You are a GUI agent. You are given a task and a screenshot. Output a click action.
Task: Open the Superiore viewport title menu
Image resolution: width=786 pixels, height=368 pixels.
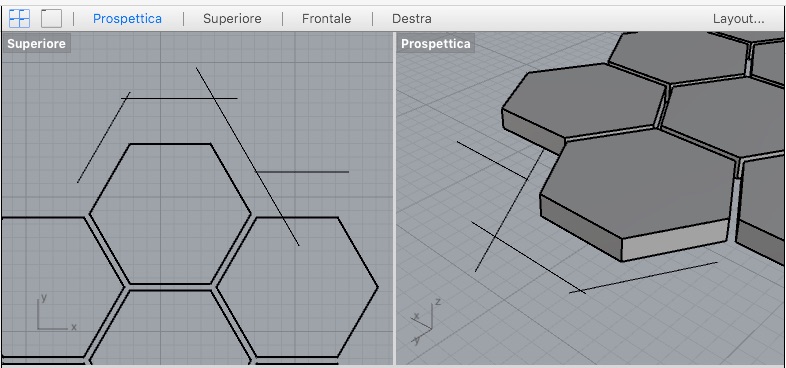(x=37, y=44)
